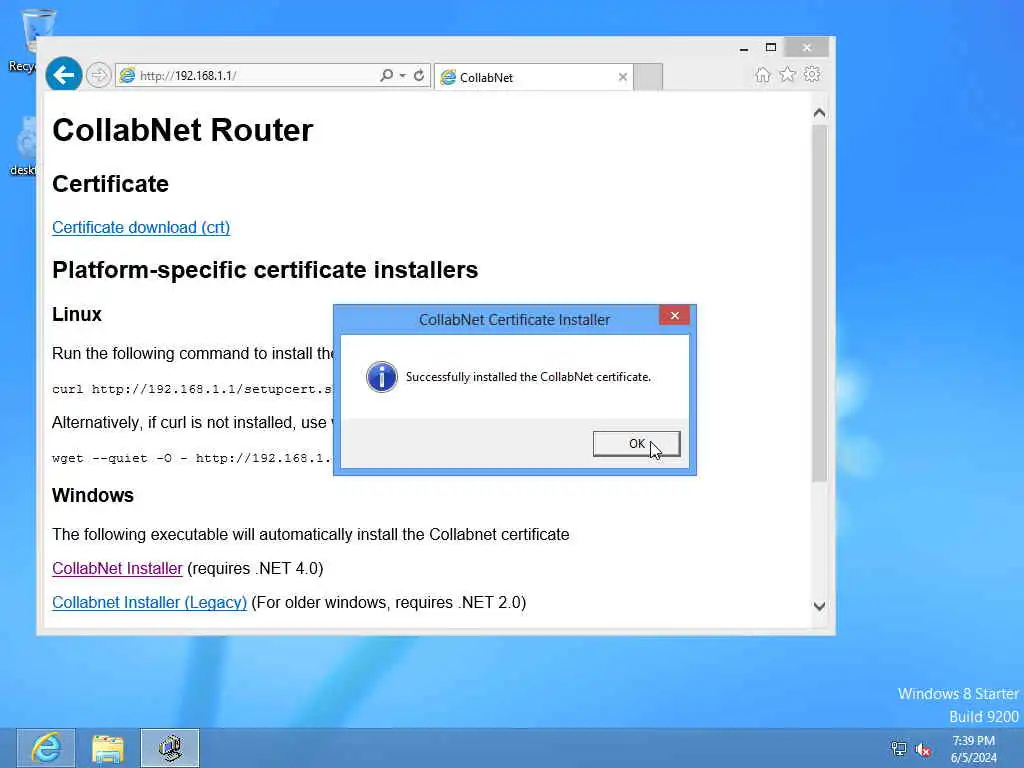Click the scrollbar down arrow
1024x768 pixels.
(x=820, y=606)
